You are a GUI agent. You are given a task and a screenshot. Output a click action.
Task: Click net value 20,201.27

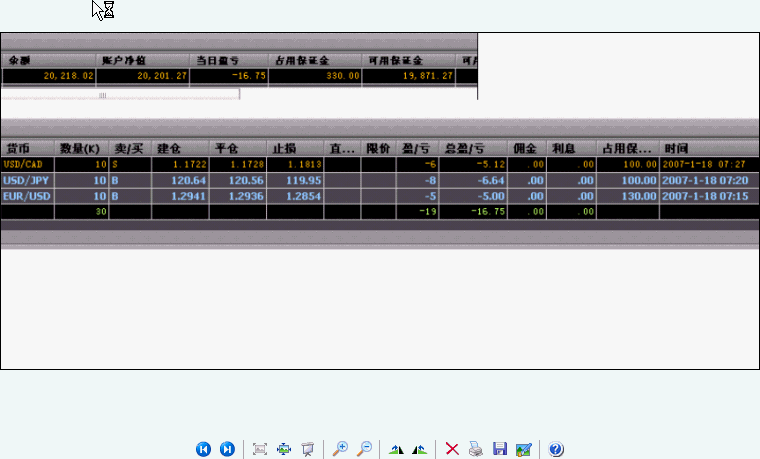click(x=162, y=76)
